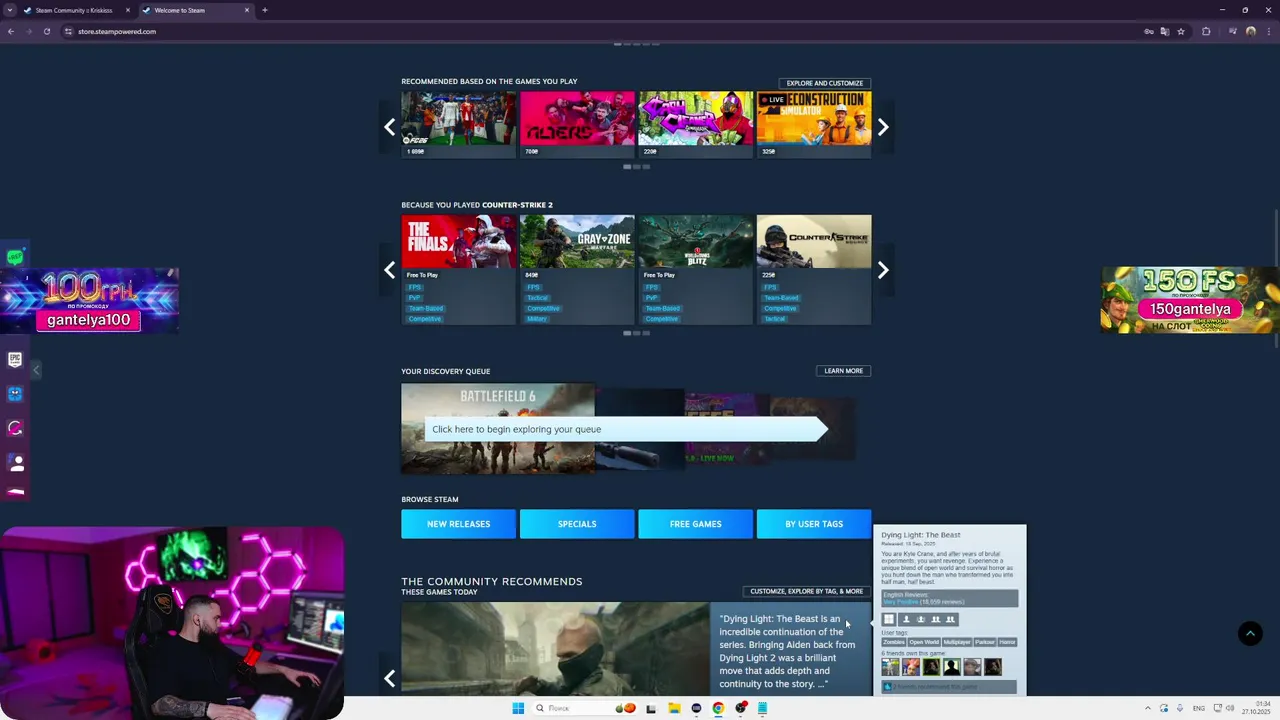Image resolution: width=1280 pixels, height=720 pixels.
Task: Browse Steam By User Tags
Action: [814, 524]
